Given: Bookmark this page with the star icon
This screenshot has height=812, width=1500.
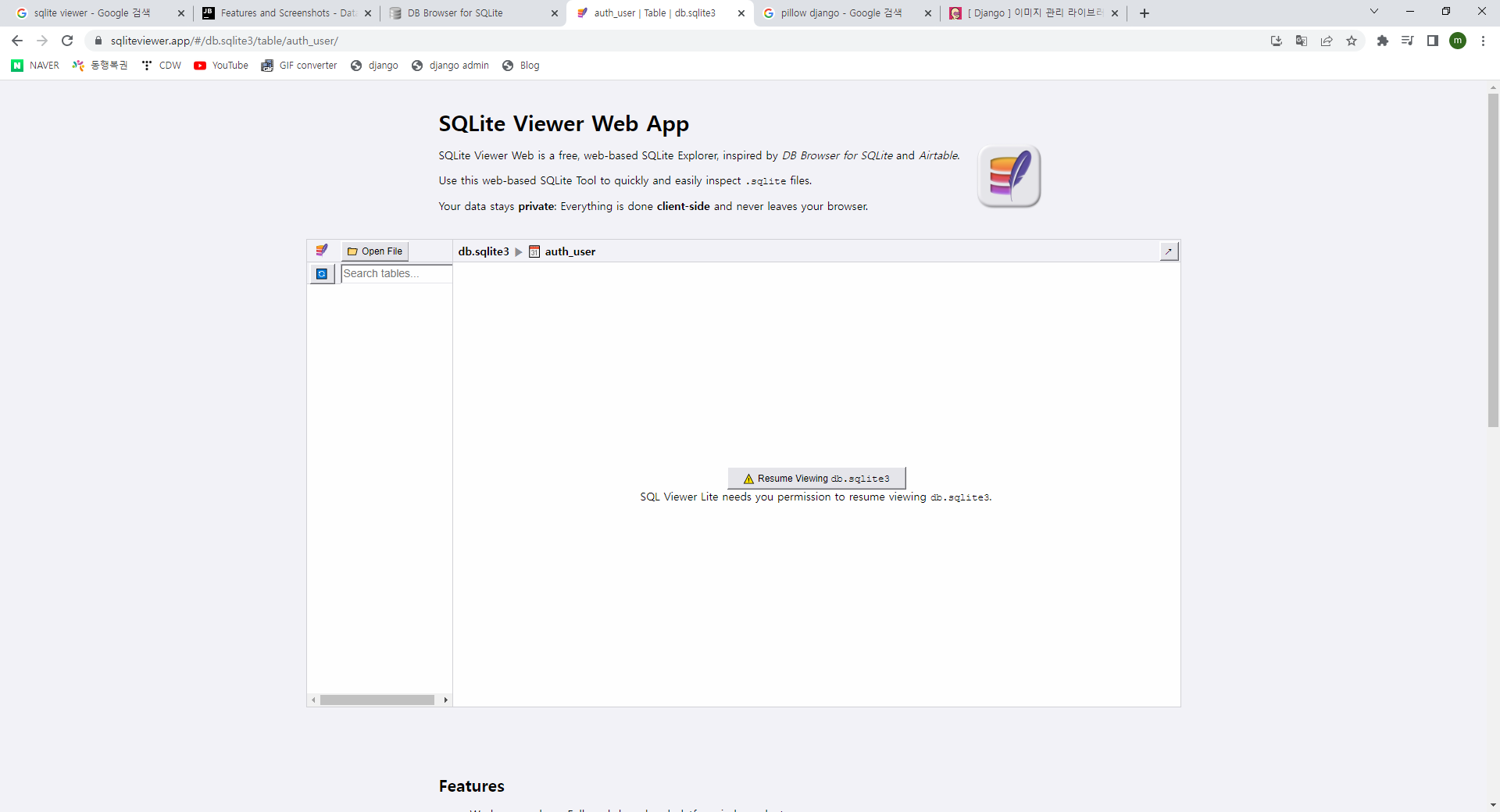Looking at the screenshot, I should pyautogui.click(x=1352, y=41).
